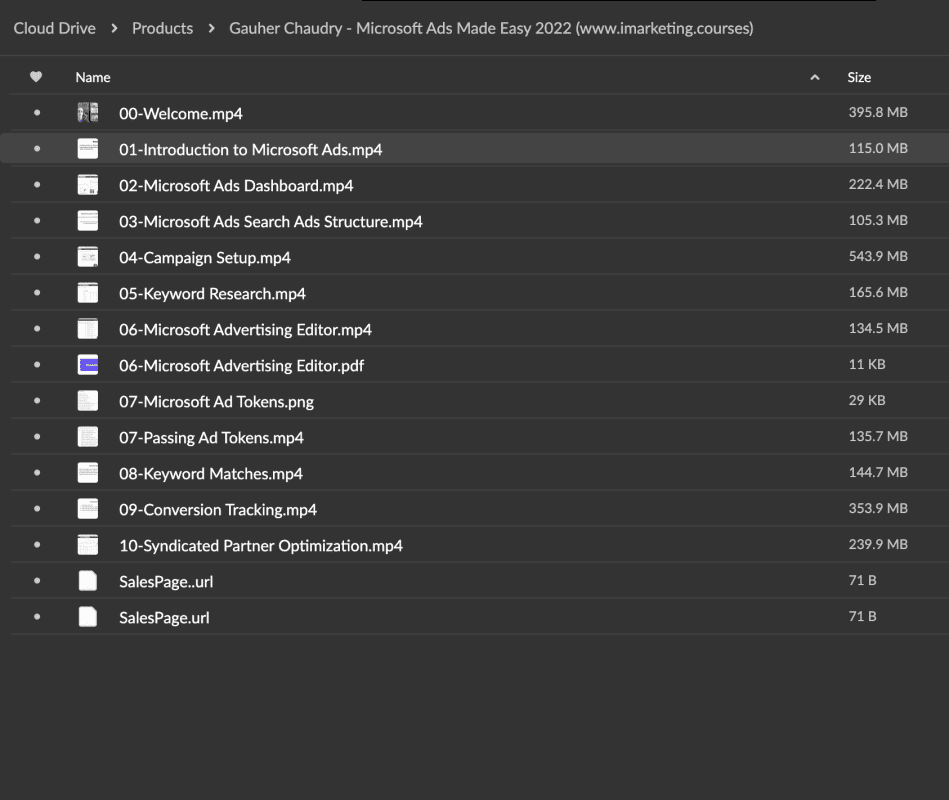Click the 115.0 MB size value
Viewport: 949px width, 800px height.
(878, 148)
